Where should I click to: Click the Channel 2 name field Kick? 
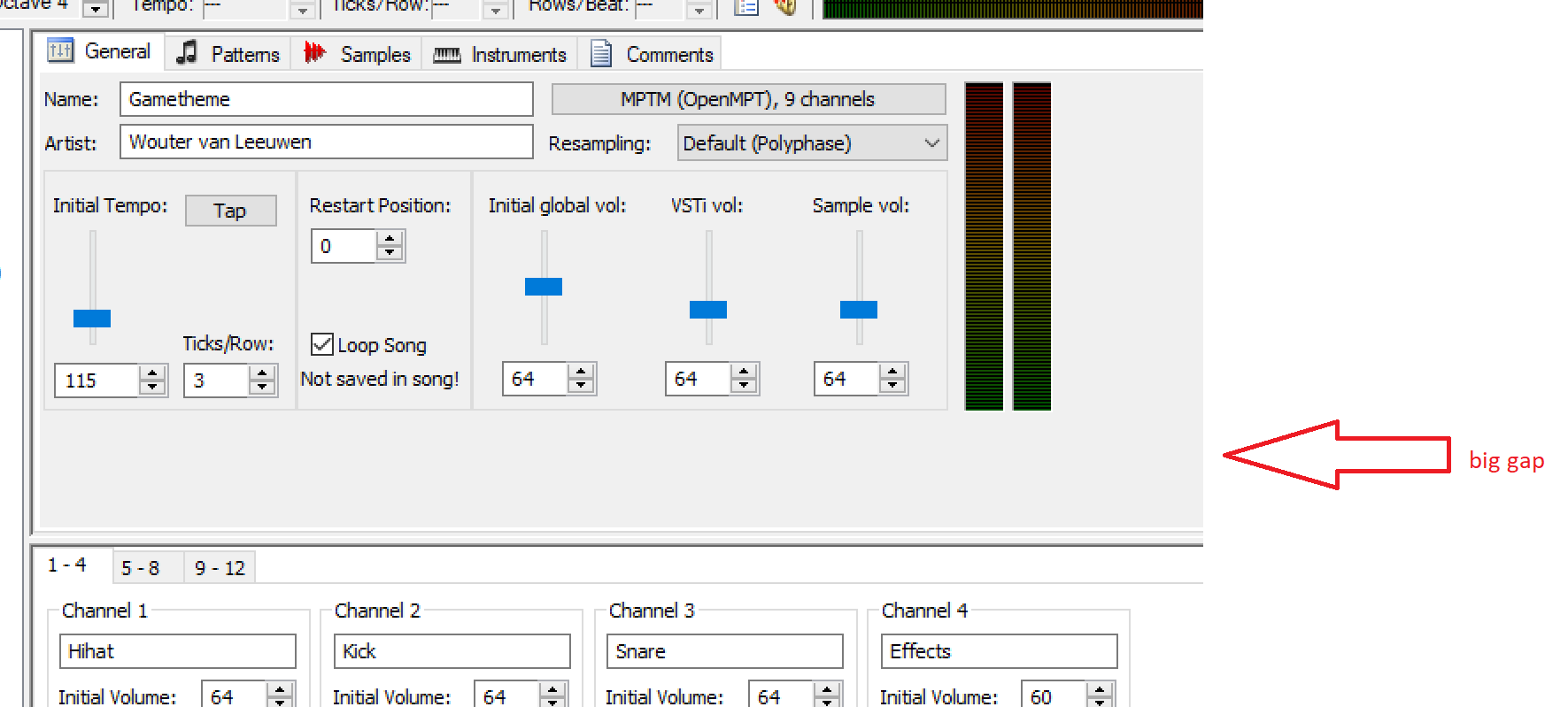(452, 651)
